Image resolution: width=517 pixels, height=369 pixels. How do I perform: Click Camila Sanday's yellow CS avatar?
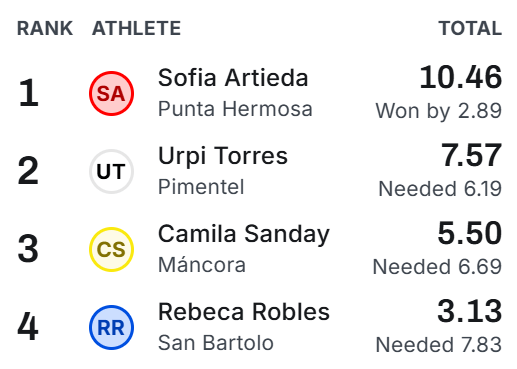point(111,249)
